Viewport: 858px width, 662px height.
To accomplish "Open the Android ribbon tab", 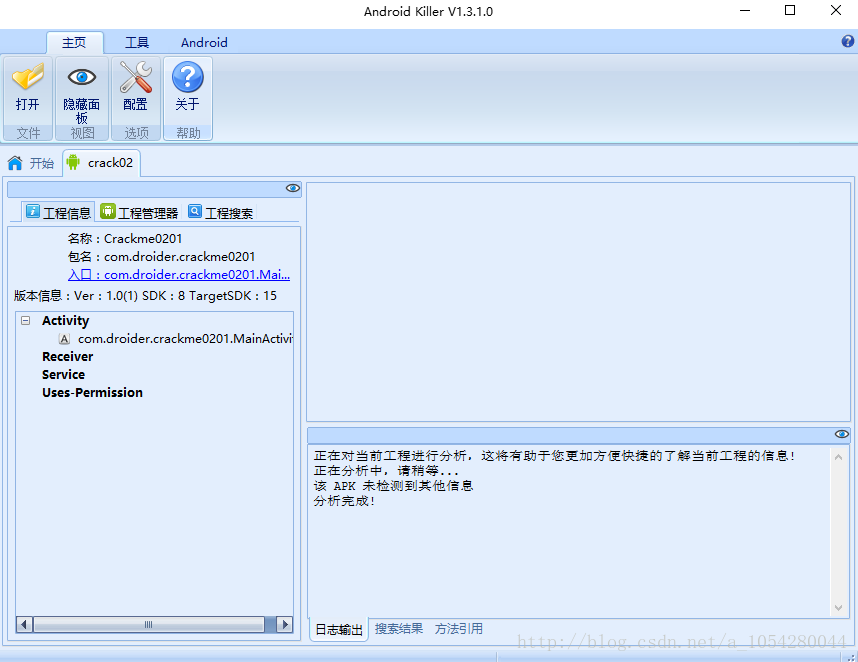I will tap(204, 43).
